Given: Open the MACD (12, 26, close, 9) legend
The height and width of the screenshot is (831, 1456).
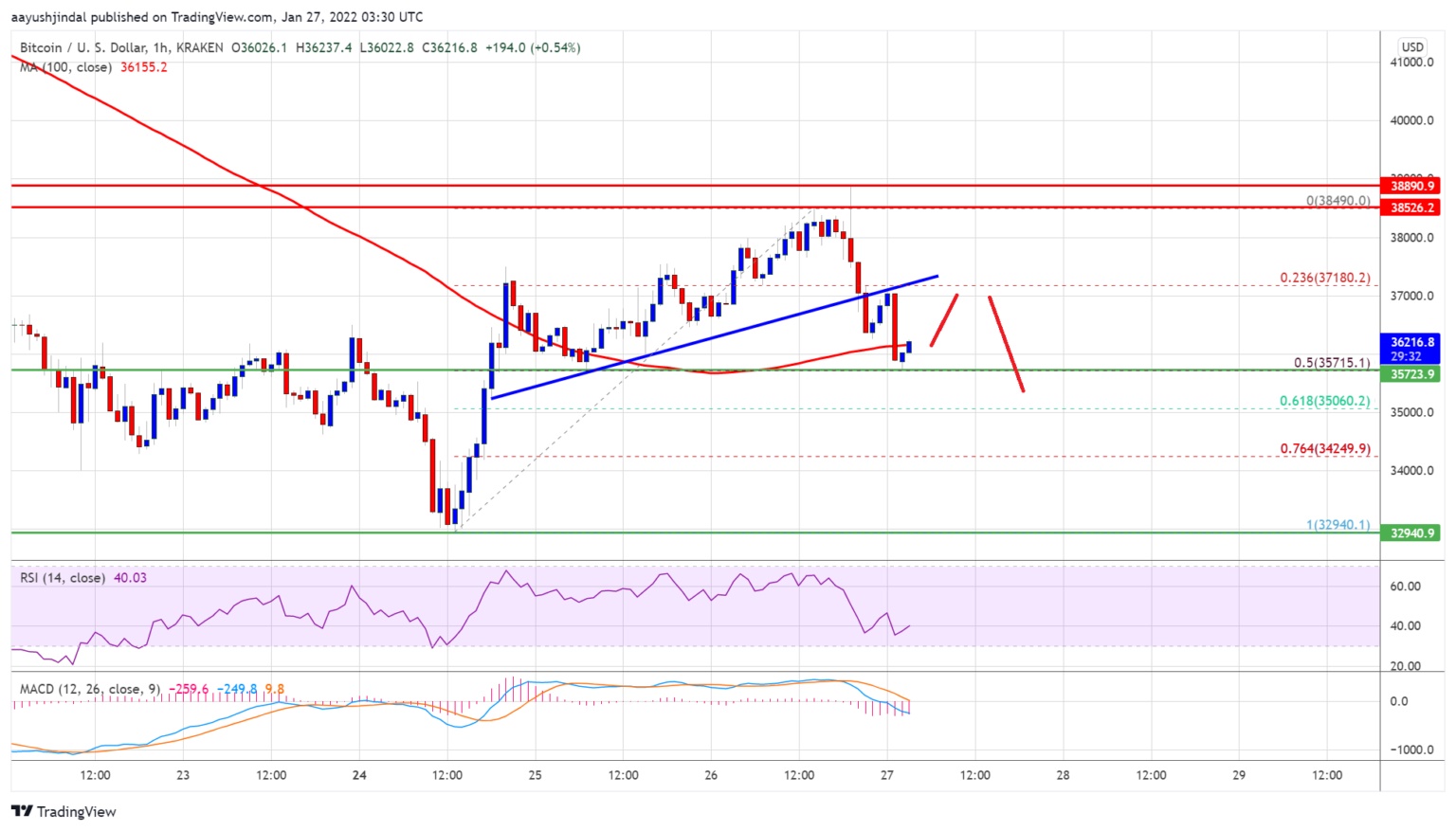Looking at the screenshot, I should (91, 689).
